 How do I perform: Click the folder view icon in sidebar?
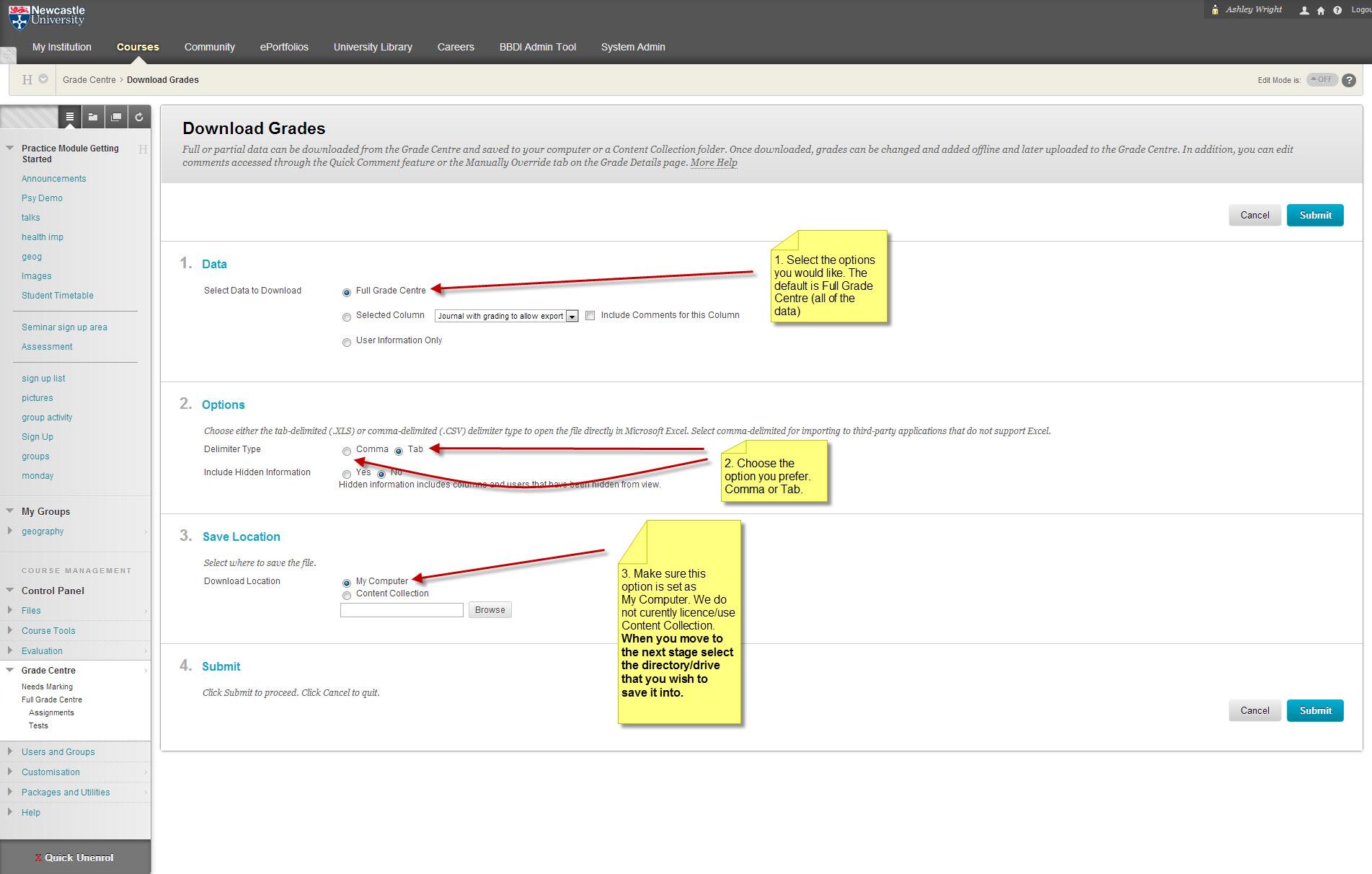(x=93, y=117)
